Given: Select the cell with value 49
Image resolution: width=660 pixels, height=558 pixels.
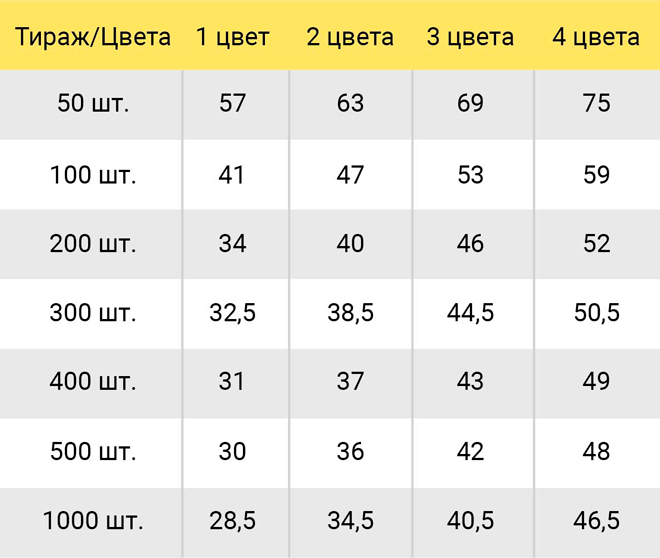Looking at the screenshot, I should tap(596, 381).
